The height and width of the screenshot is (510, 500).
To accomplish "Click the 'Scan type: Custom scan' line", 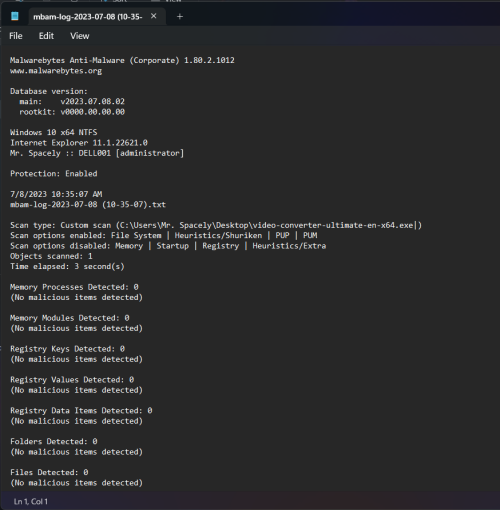I will click(x=216, y=225).
